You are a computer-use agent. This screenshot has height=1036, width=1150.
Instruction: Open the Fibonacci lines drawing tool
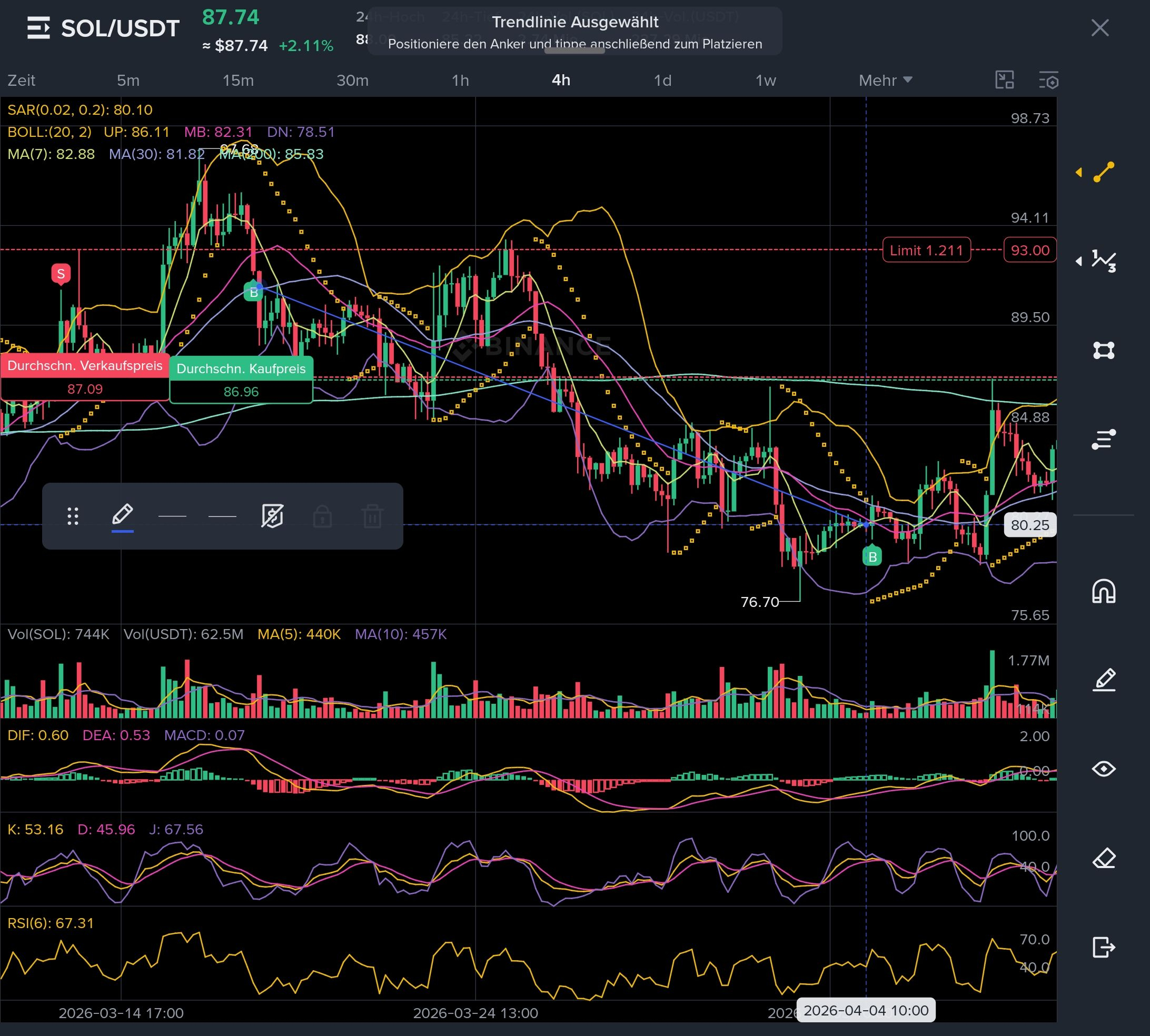pos(1104,439)
